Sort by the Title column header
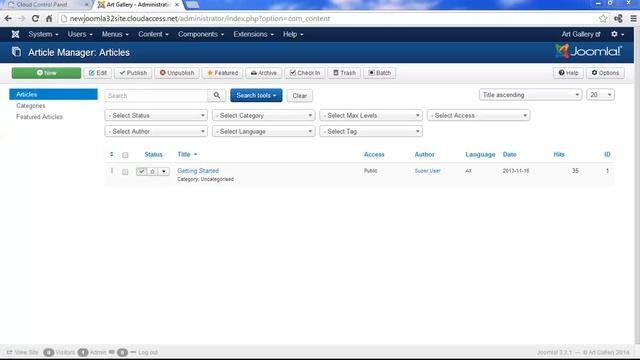The image size is (640, 360). 187,154
